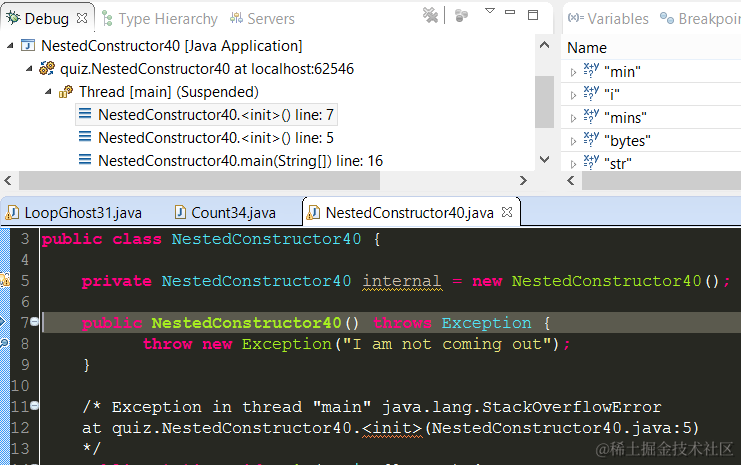
Task: Close the NestedConstructor40.java editor tab
Action: tap(507, 212)
